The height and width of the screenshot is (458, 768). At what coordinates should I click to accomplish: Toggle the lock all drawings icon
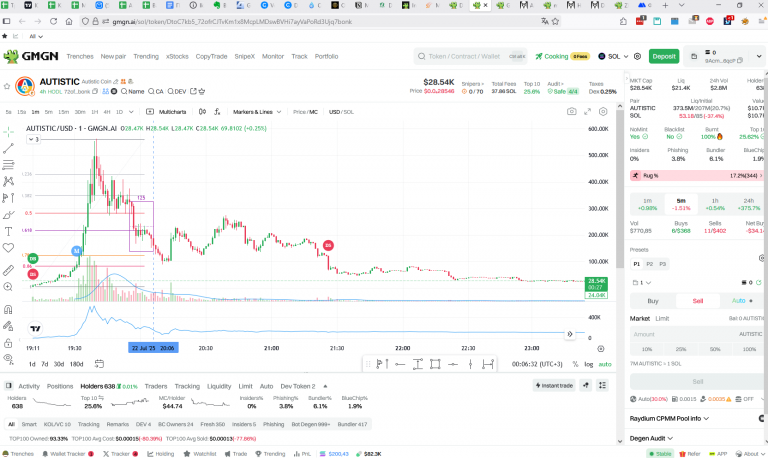coord(8,343)
